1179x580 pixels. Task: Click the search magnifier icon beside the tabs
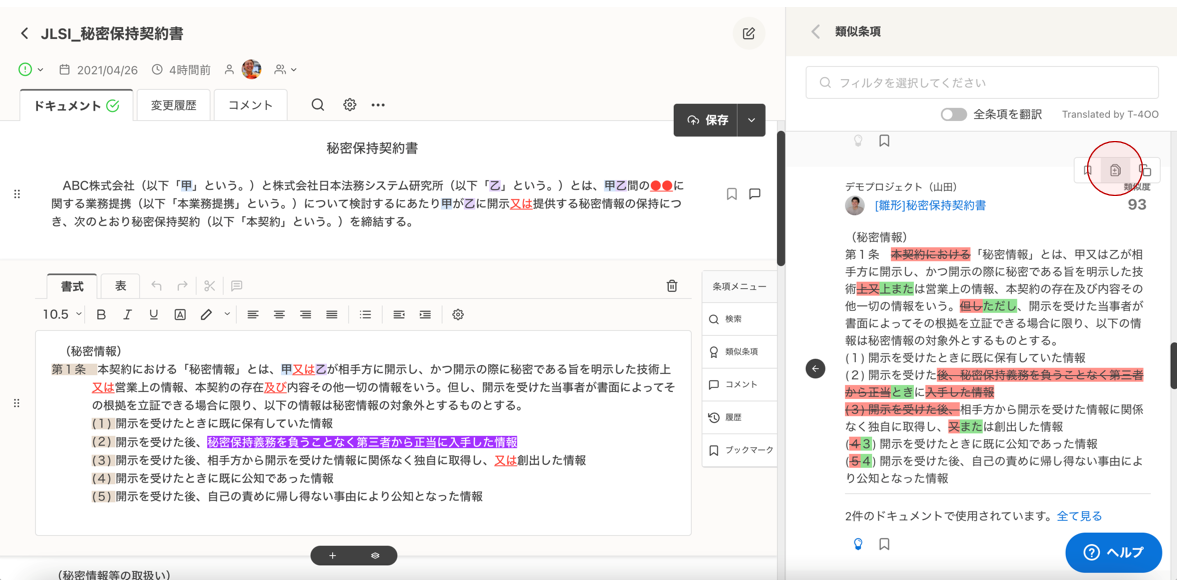(x=317, y=105)
